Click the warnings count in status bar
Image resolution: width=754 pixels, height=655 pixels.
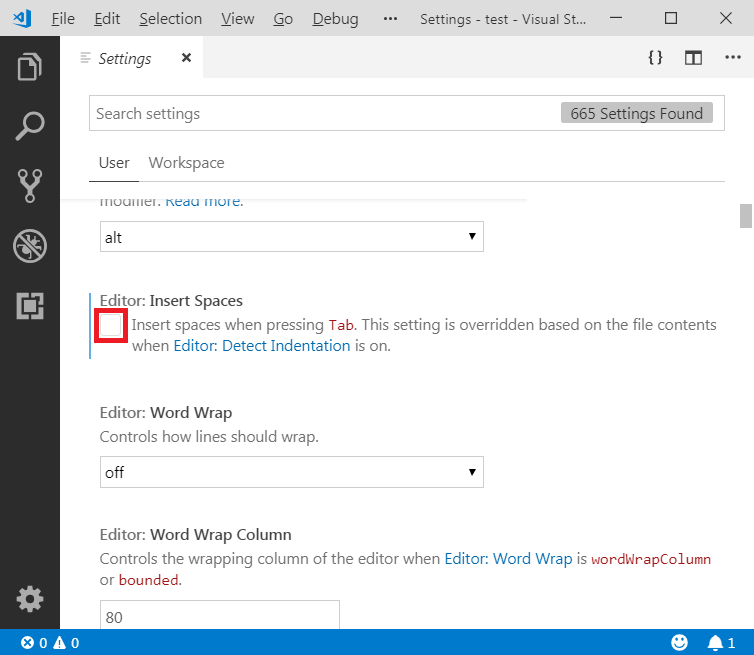point(66,643)
